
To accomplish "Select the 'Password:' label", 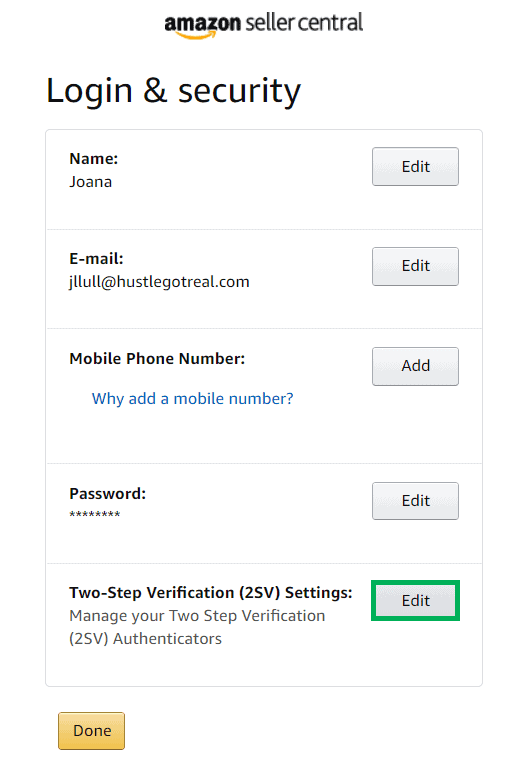I will 107,493.
